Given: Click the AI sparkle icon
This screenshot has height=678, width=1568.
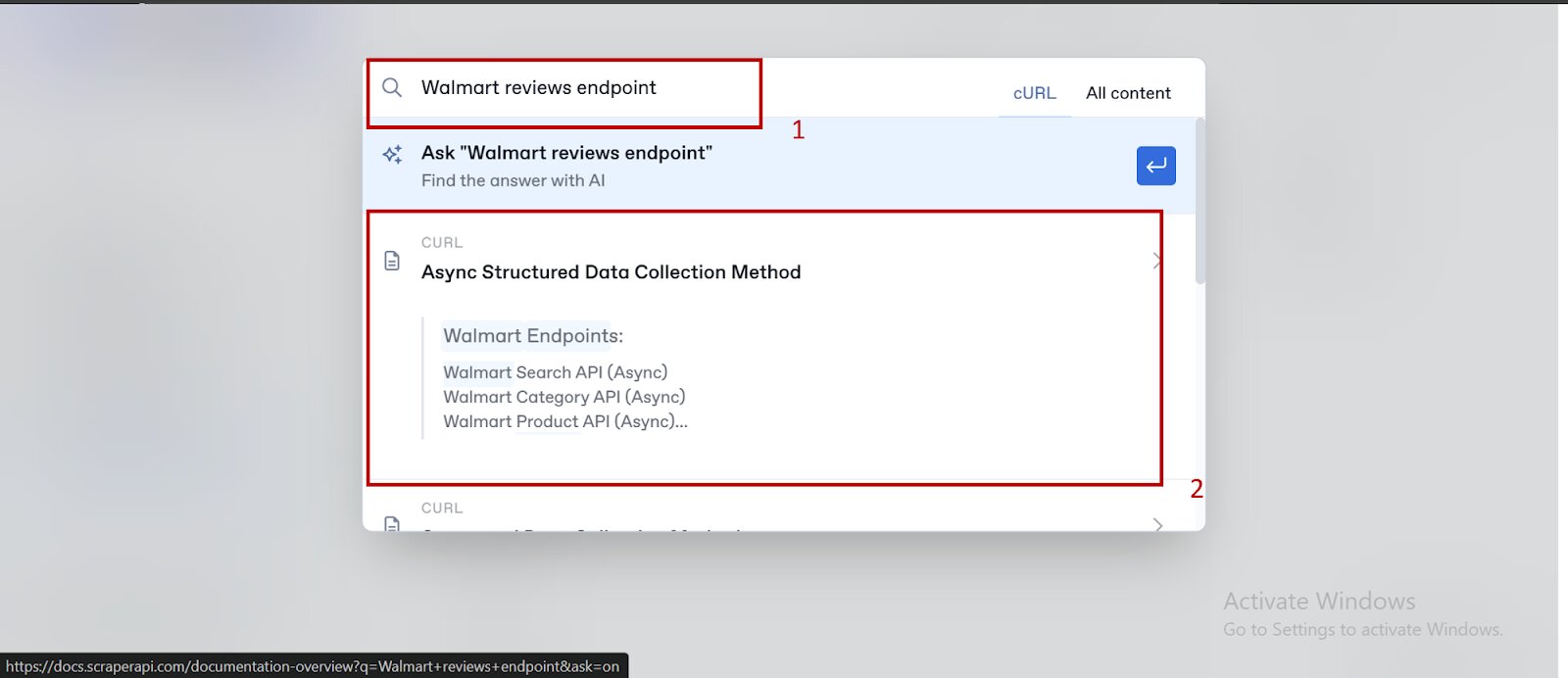Looking at the screenshot, I should pos(392,154).
